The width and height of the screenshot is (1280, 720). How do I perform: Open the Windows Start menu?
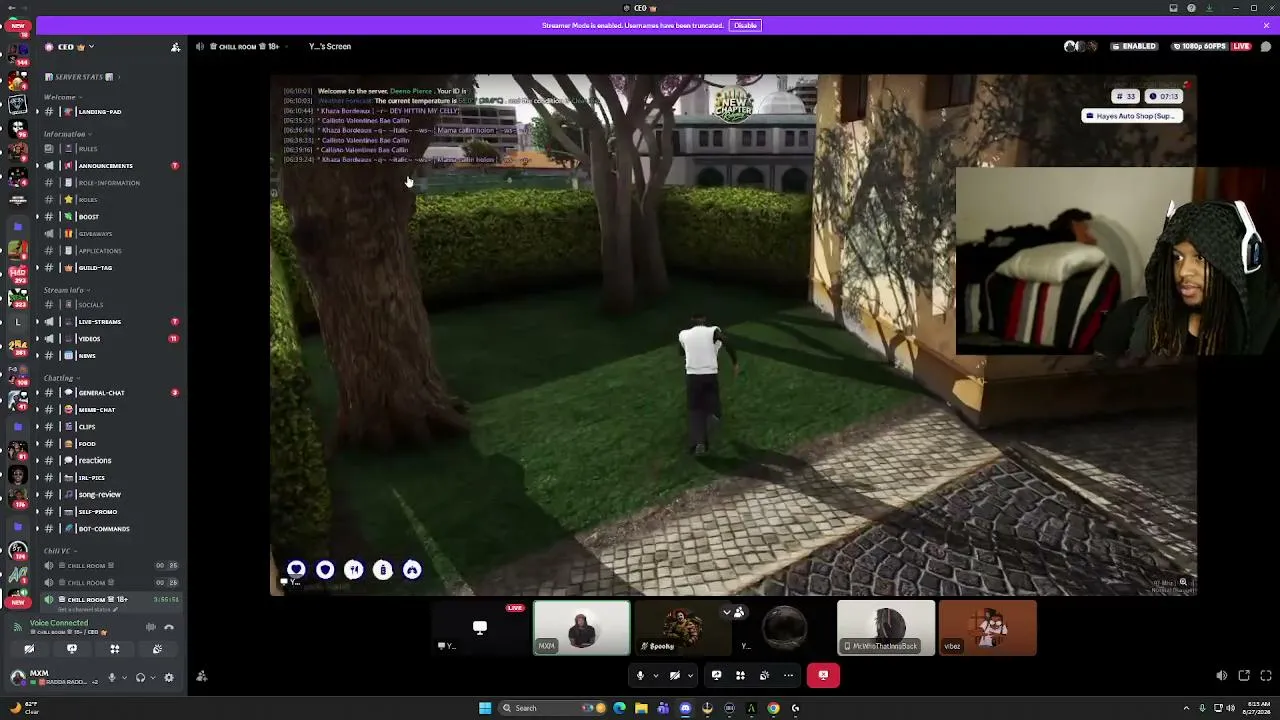point(485,708)
